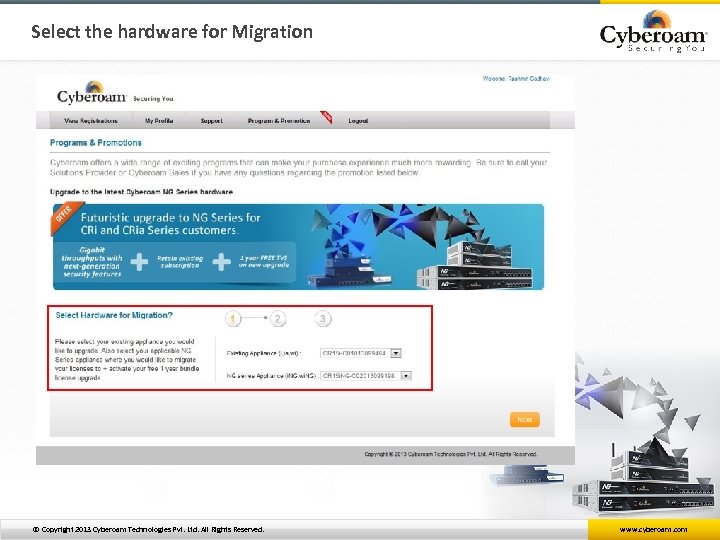
Task: Open the View Registrations menu item
Action: point(91,121)
